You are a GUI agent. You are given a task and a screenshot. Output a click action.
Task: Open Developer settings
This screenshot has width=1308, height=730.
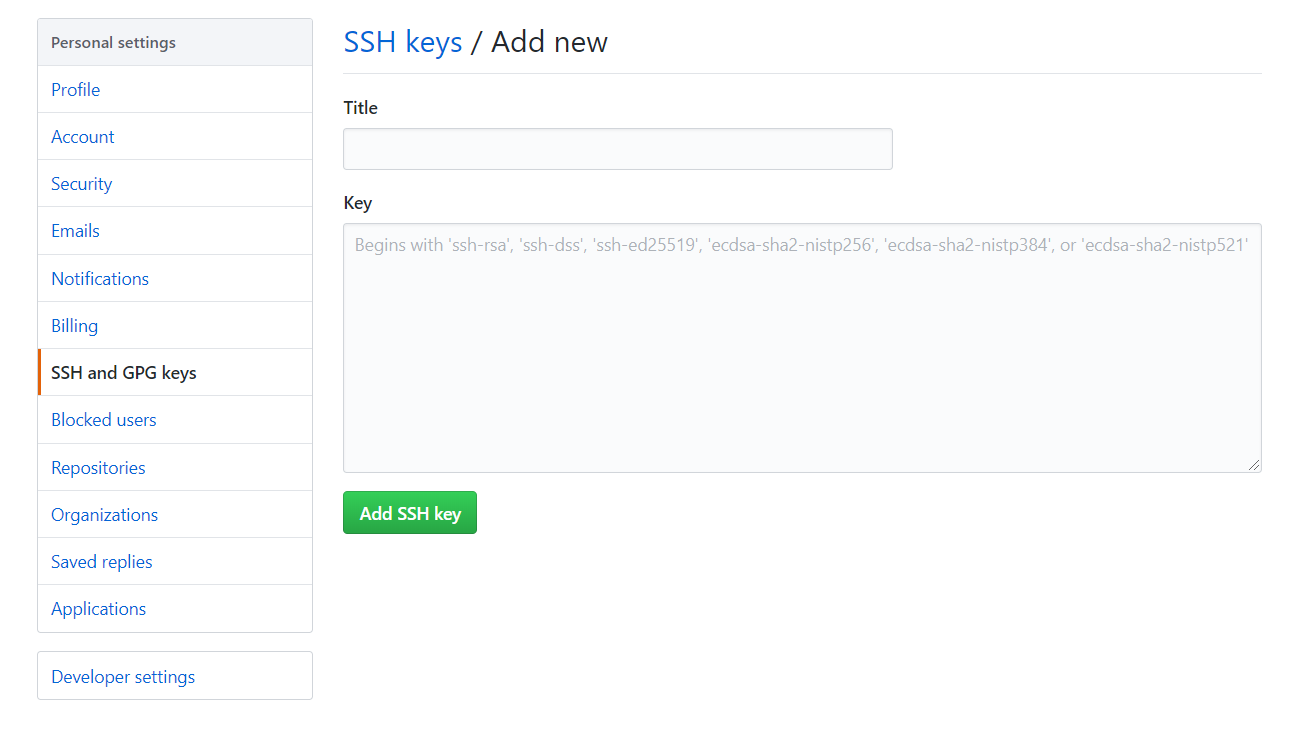(123, 677)
